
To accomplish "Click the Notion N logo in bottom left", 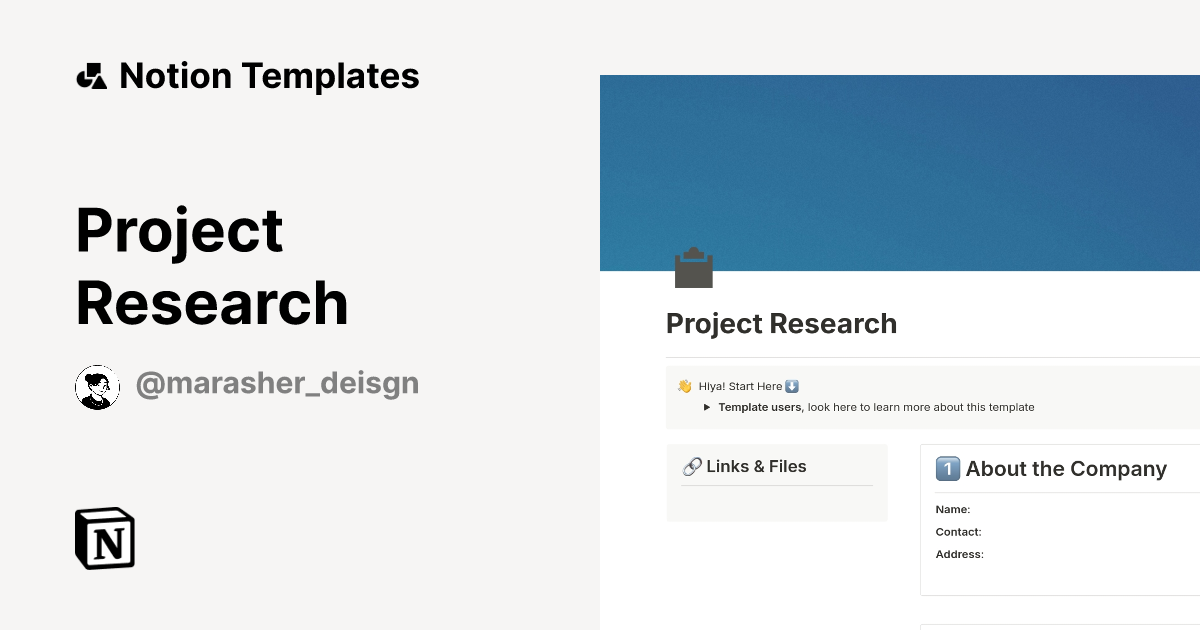I will click(103, 538).
